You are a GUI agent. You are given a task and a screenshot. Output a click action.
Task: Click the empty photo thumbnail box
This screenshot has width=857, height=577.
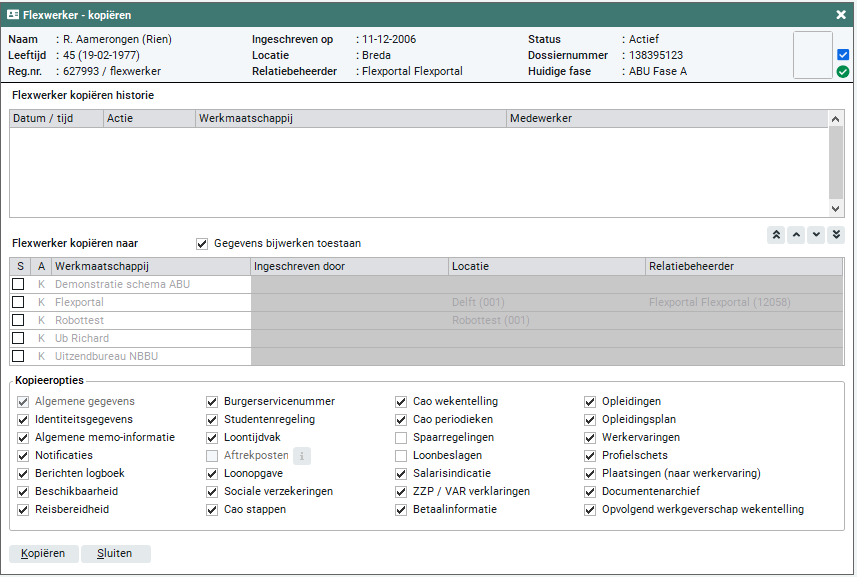pos(811,55)
